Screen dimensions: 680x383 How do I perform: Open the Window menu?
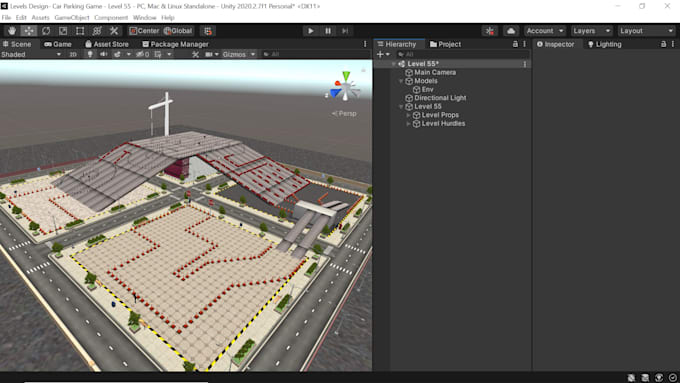[144, 18]
